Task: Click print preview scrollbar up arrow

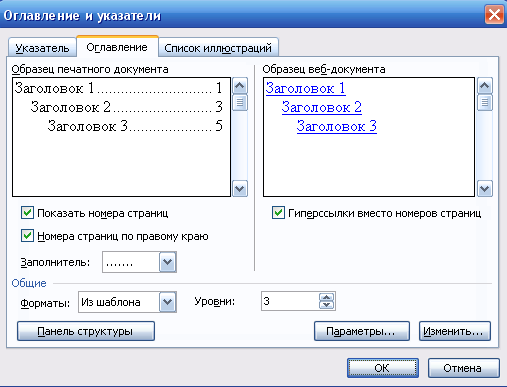Action: coord(240,86)
